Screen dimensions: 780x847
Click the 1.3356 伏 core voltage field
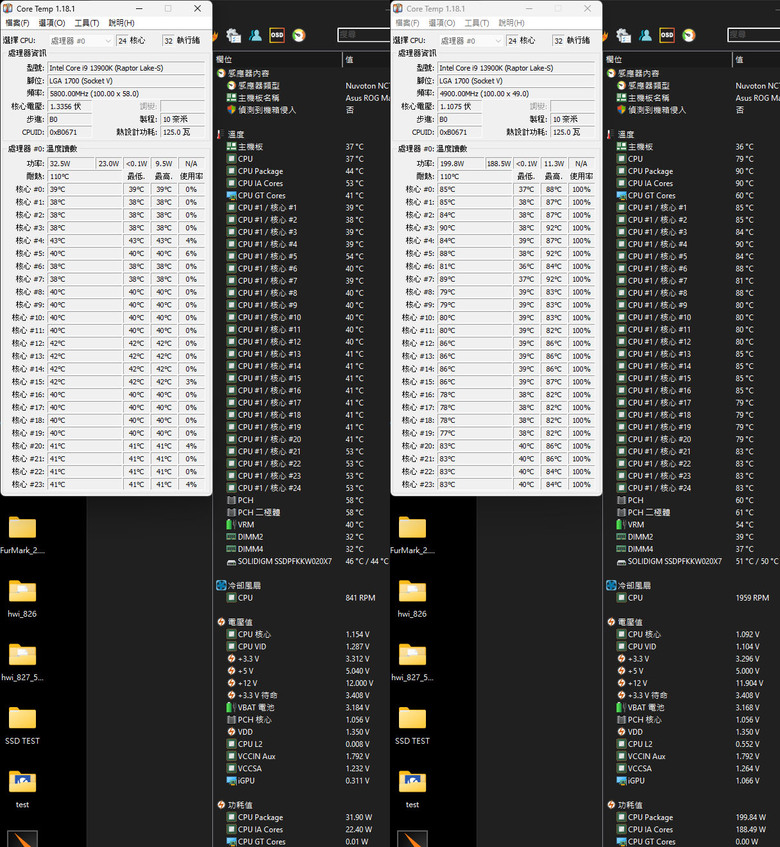pyautogui.click(x=70, y=106)
